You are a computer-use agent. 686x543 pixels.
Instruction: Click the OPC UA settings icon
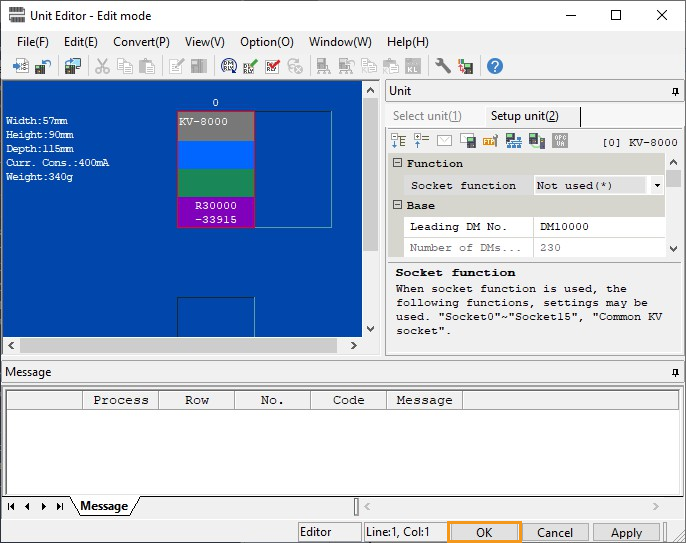pyautogui.click(x=559, y=141)
